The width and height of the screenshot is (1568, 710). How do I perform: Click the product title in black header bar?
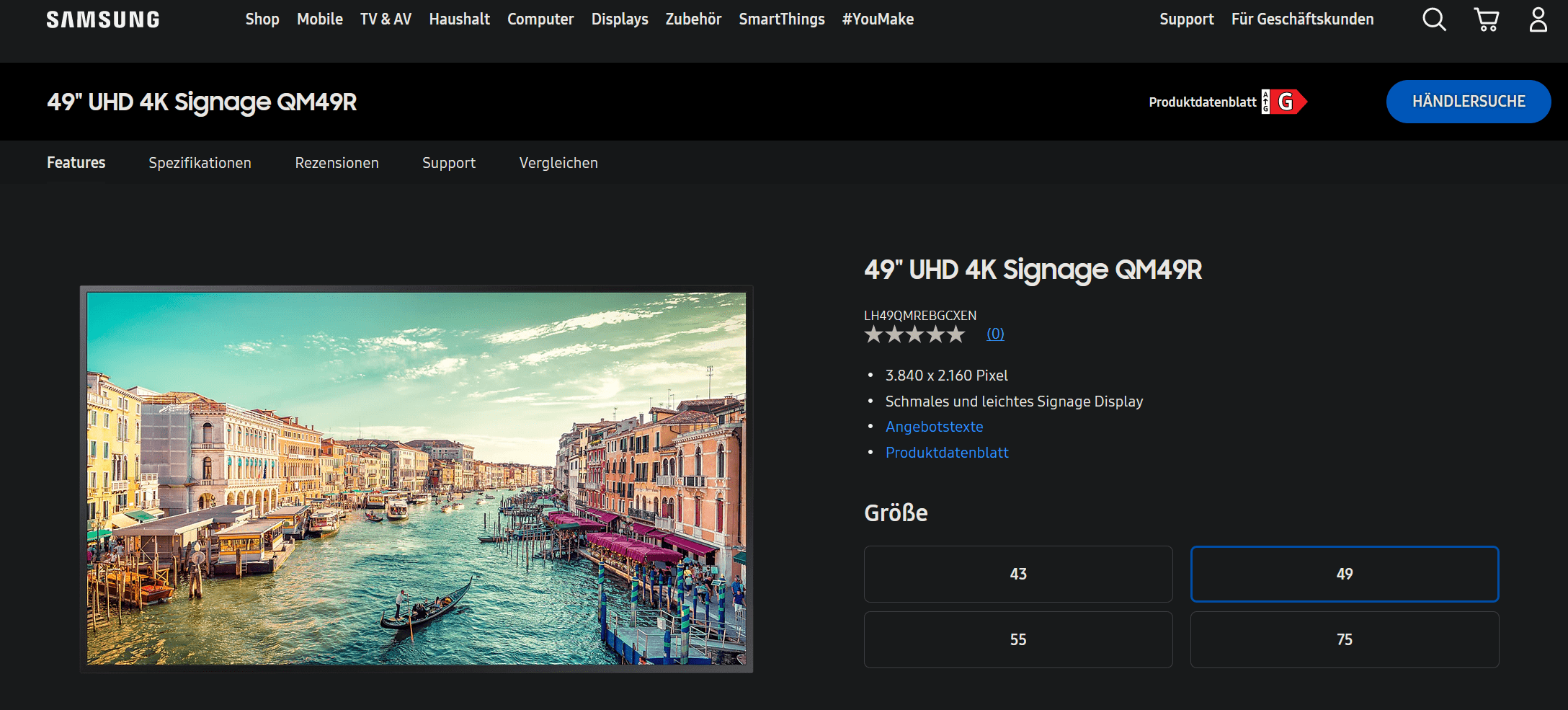click(202, 102)
